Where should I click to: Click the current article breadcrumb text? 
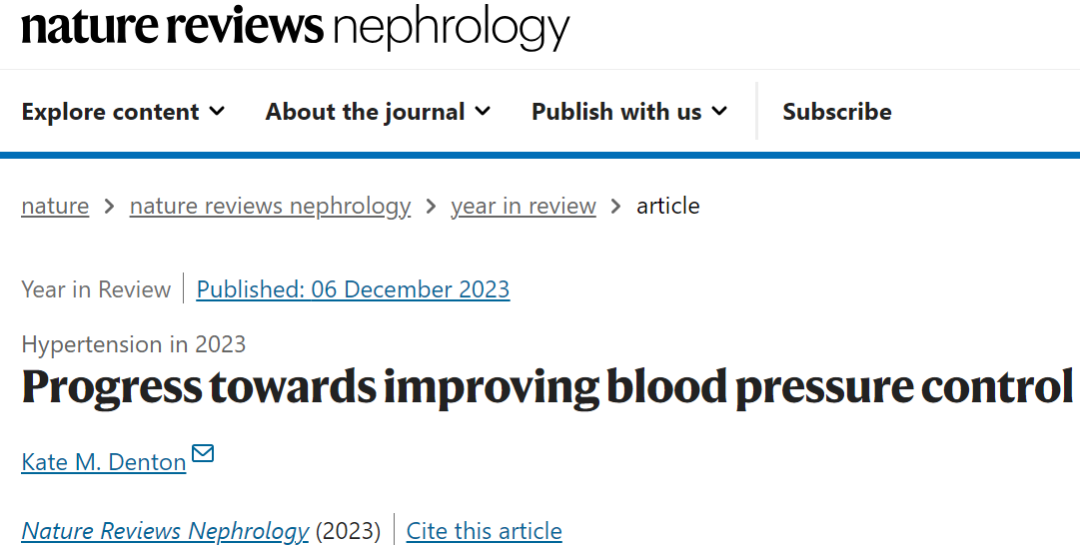point(668,206)
